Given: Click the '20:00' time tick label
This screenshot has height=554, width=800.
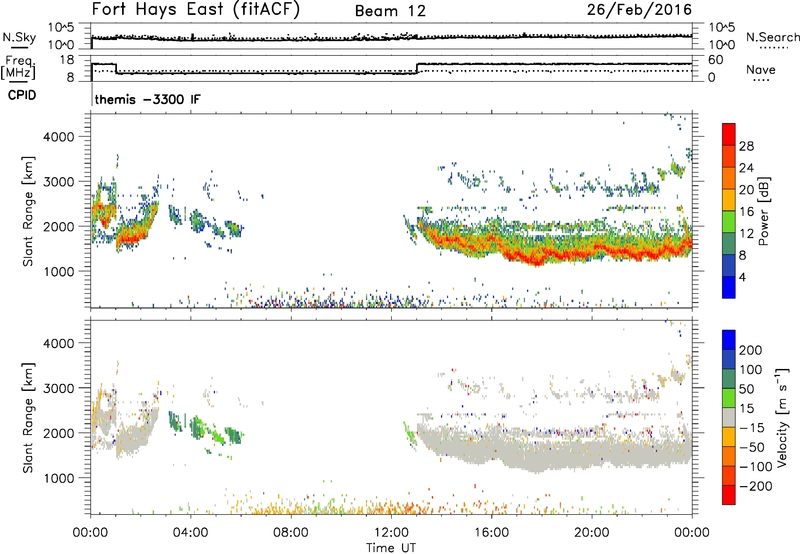Looking at the screenshot, I should coord(591,533).
